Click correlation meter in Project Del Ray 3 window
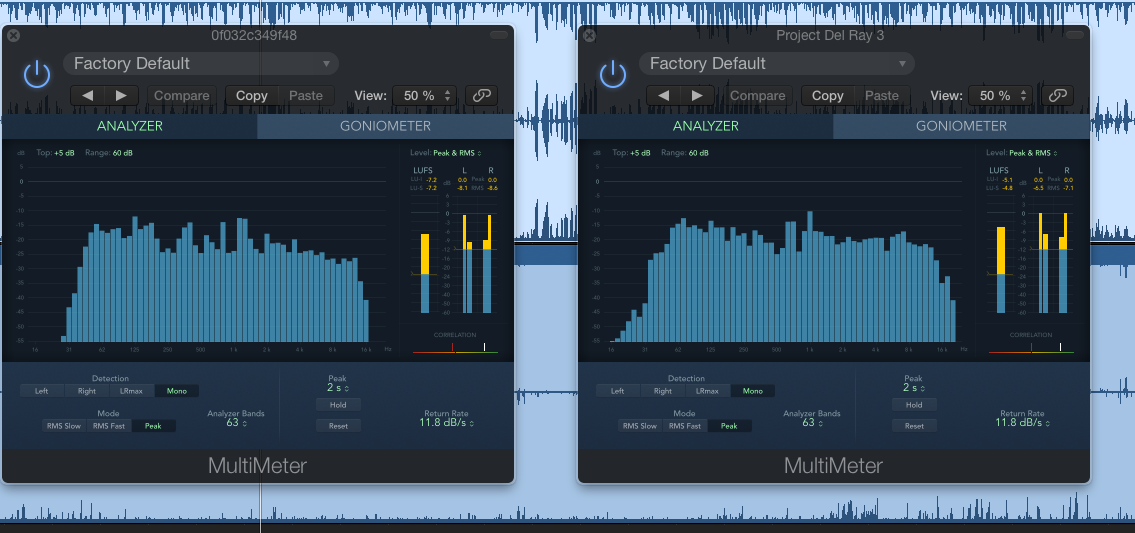This screenshot has width=1135, height=533. (x=1031, y=349)
